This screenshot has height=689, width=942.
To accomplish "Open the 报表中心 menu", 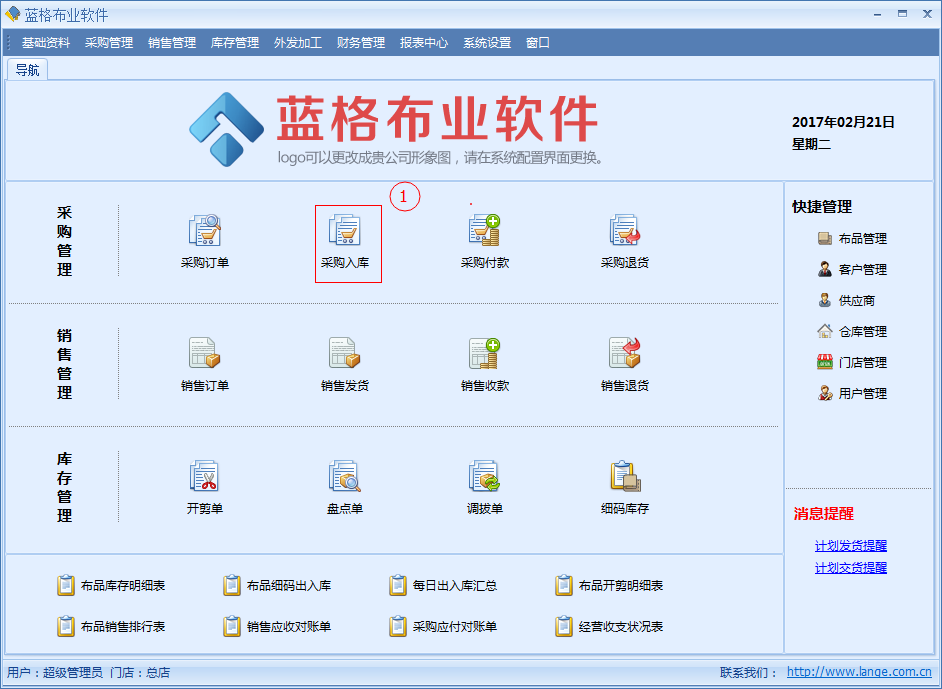I will (x=424, y=43).
